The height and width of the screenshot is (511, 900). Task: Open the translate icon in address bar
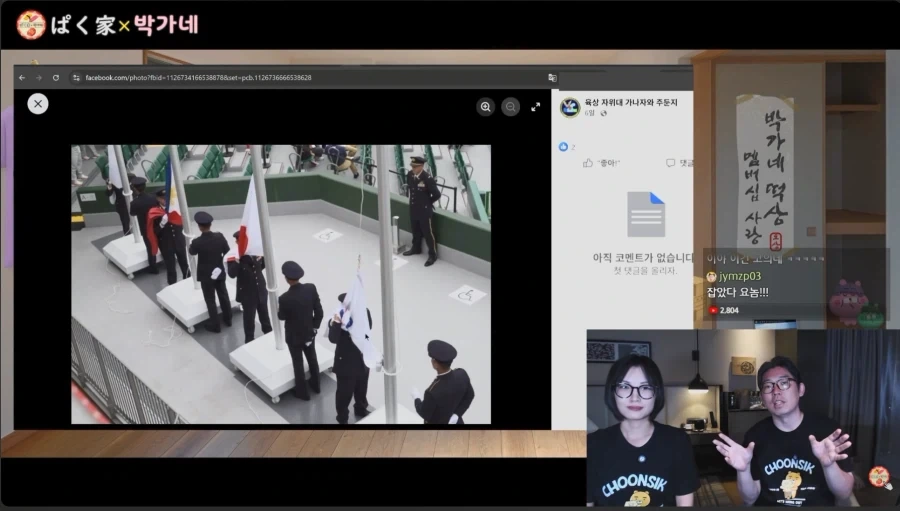point(552,78)
